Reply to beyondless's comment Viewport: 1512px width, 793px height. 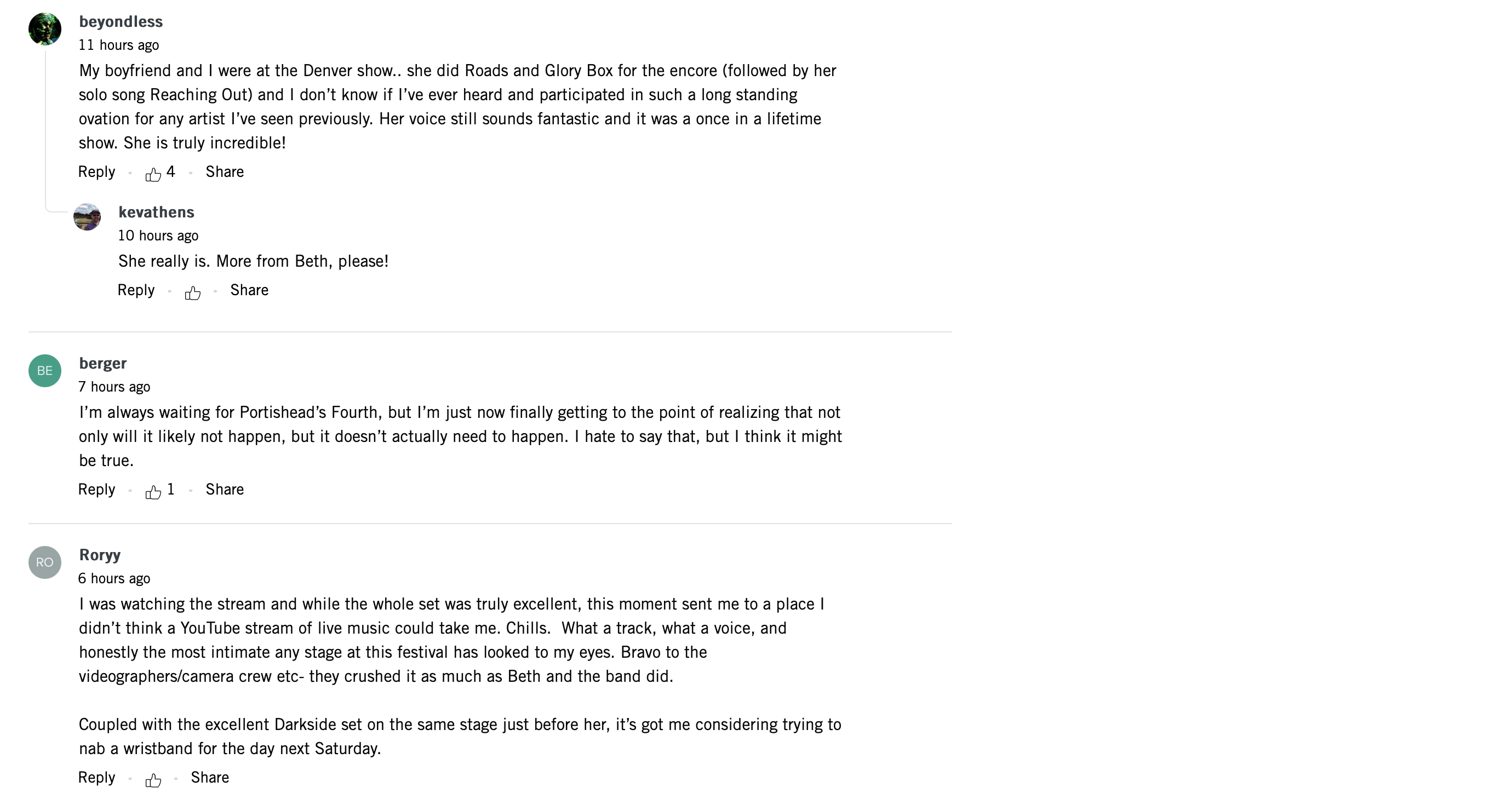(97, 172)
